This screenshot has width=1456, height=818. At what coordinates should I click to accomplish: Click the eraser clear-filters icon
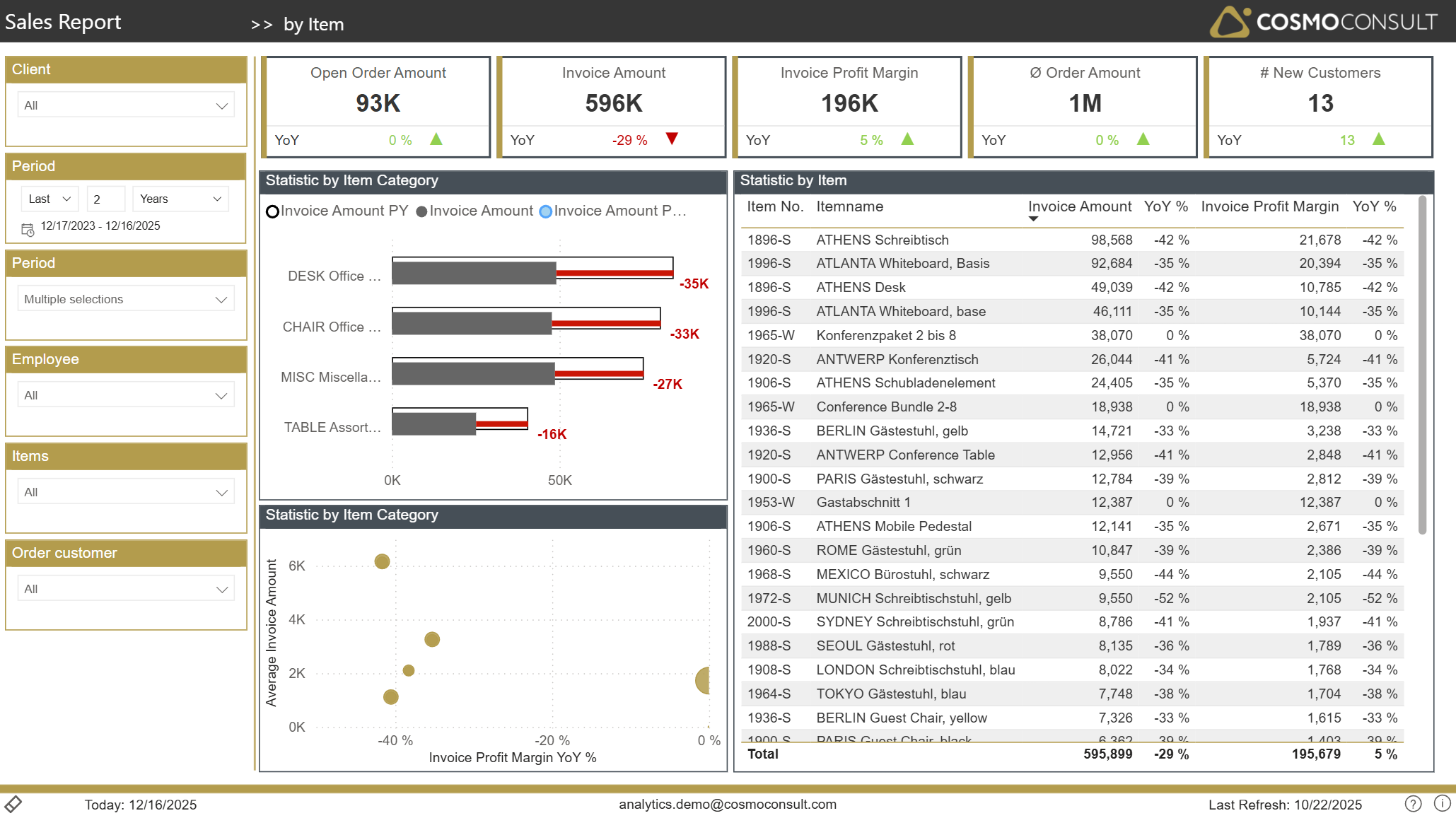pos(13,804)
